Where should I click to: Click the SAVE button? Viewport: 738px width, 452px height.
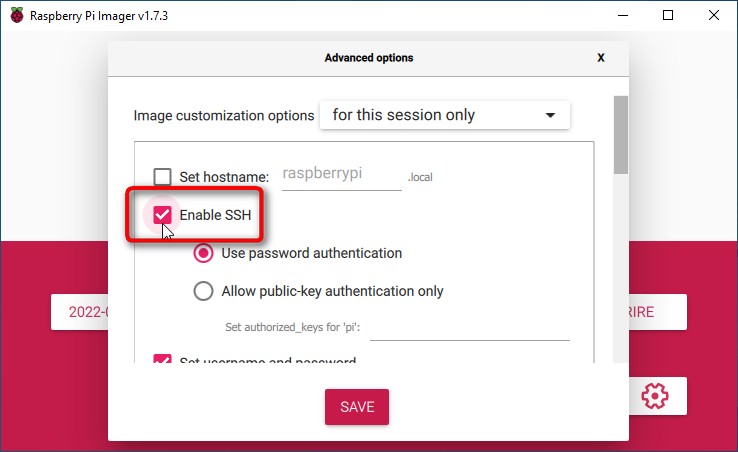(357, 407)
